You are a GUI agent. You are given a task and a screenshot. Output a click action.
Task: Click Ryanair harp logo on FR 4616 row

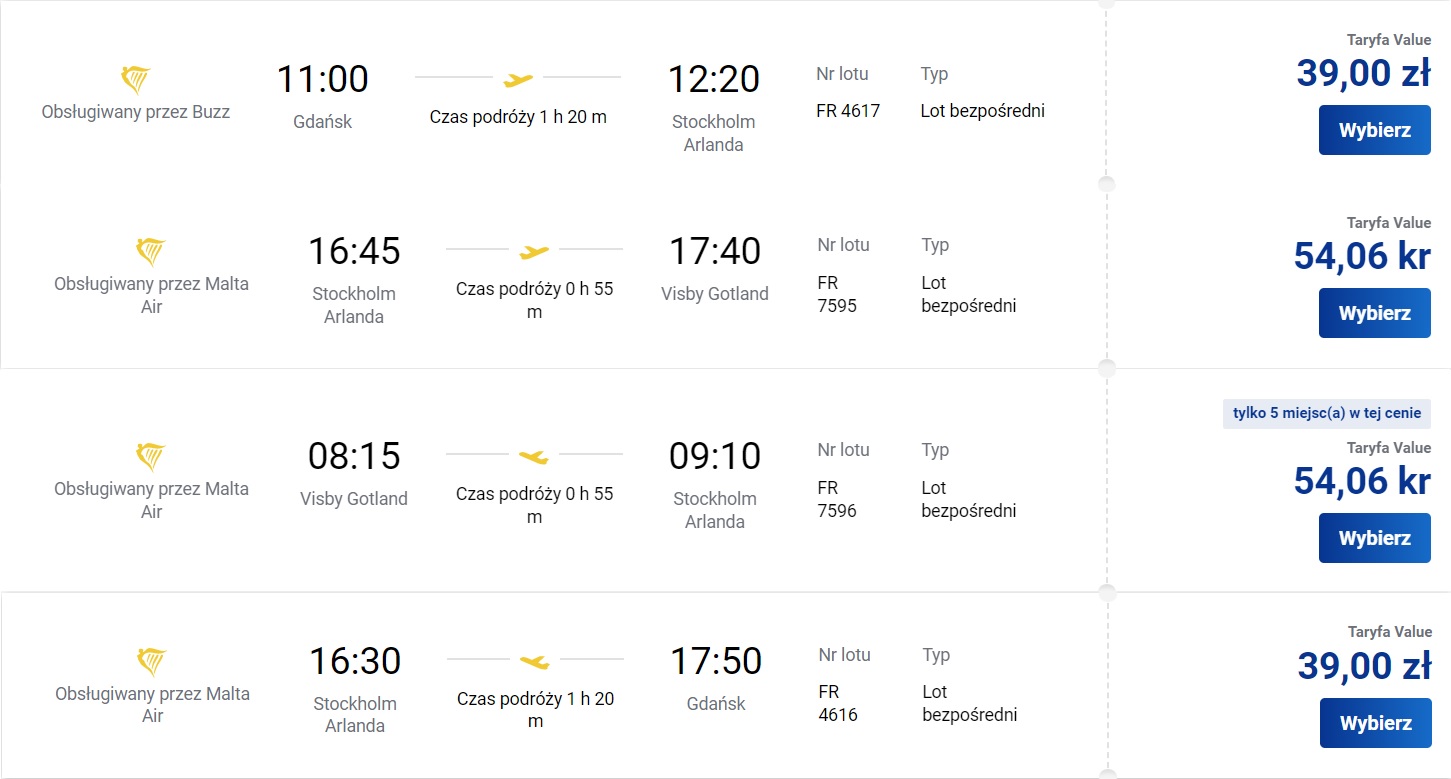(x=152, y=662)
